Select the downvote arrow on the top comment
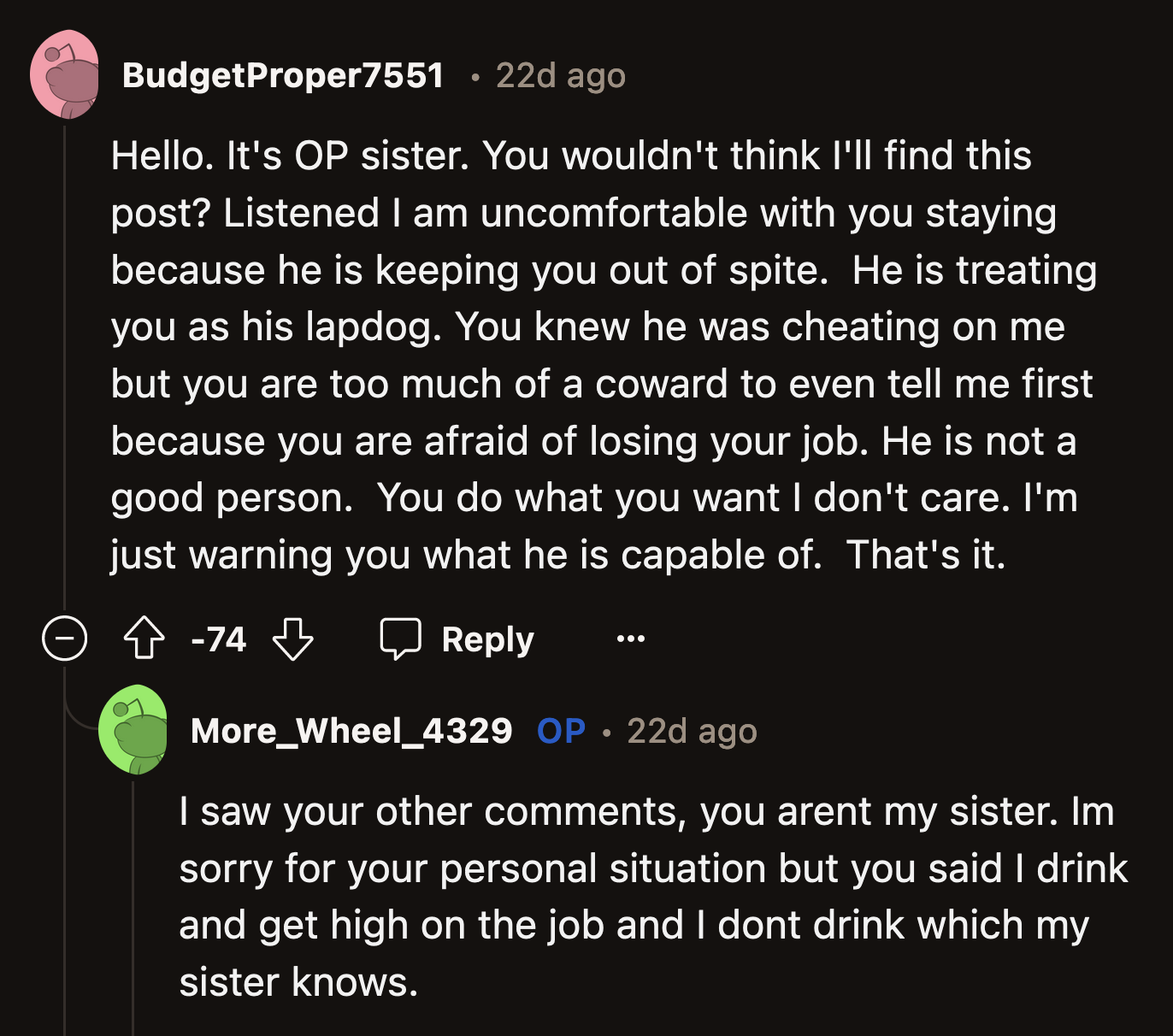Viewport: 1173px width, 1036px height. [x=292, y=639]
